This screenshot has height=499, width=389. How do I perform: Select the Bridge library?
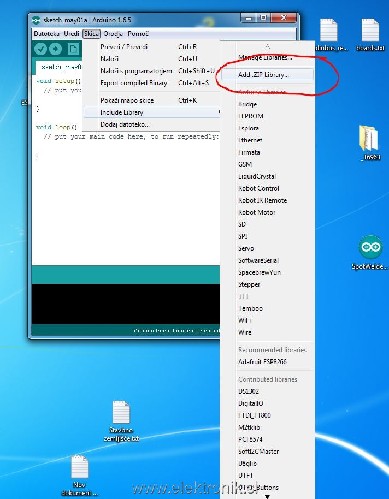(x=247, y=104)
